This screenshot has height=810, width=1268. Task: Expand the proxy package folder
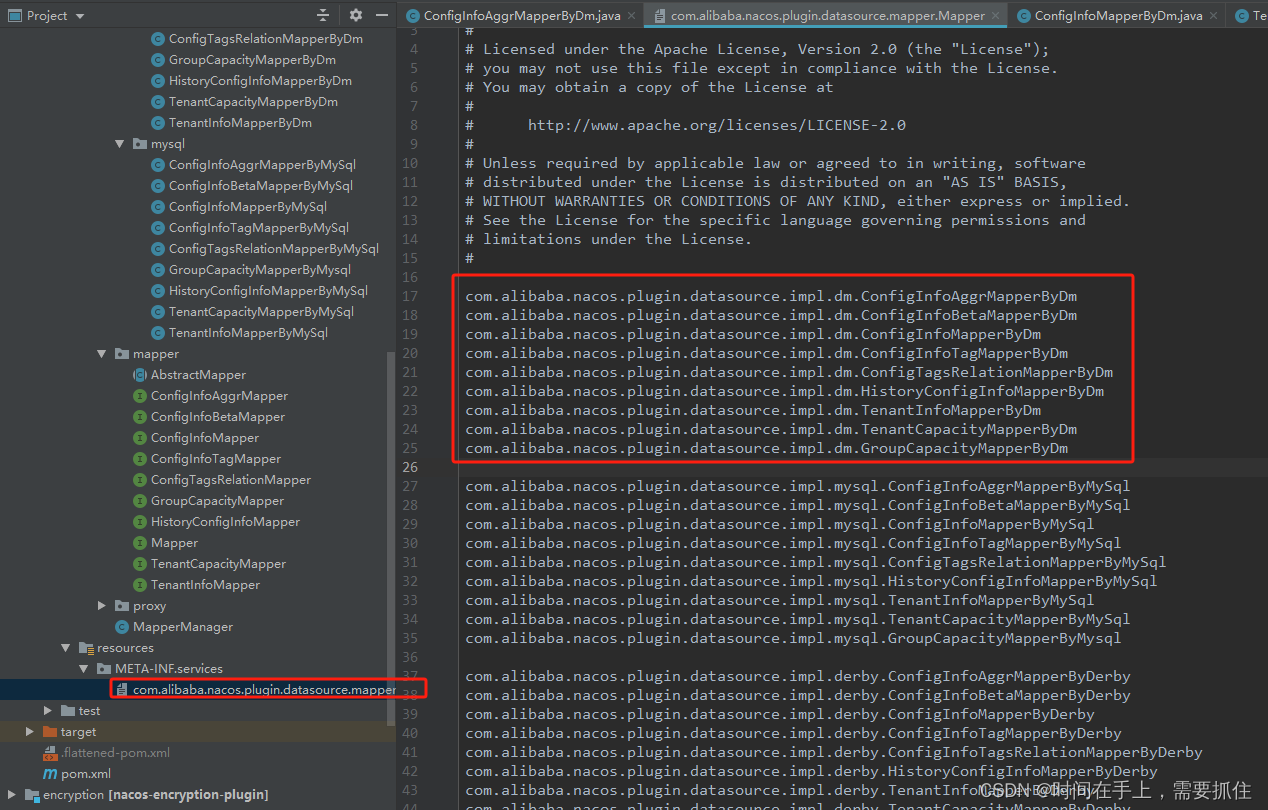[x=102, y=606]
